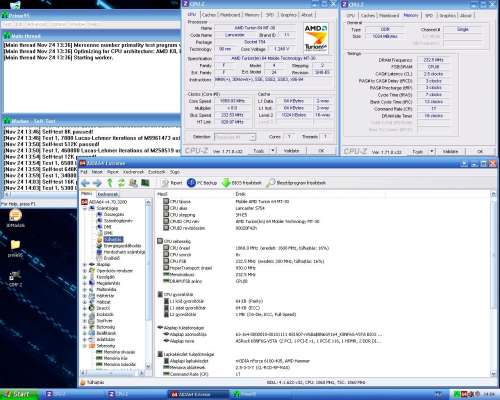500x400 pixels.
Task: Select Hordozható számítógép tree item
Action: click(121, 252)
